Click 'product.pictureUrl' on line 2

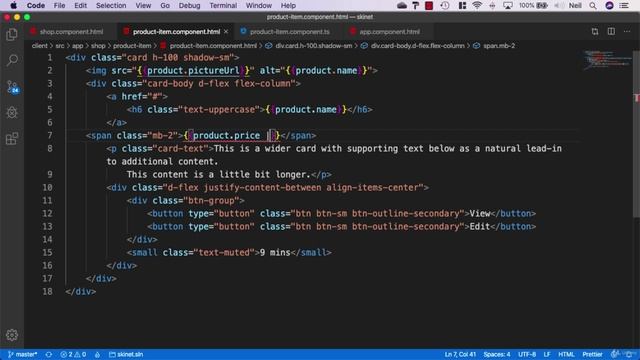pos(193,70)
